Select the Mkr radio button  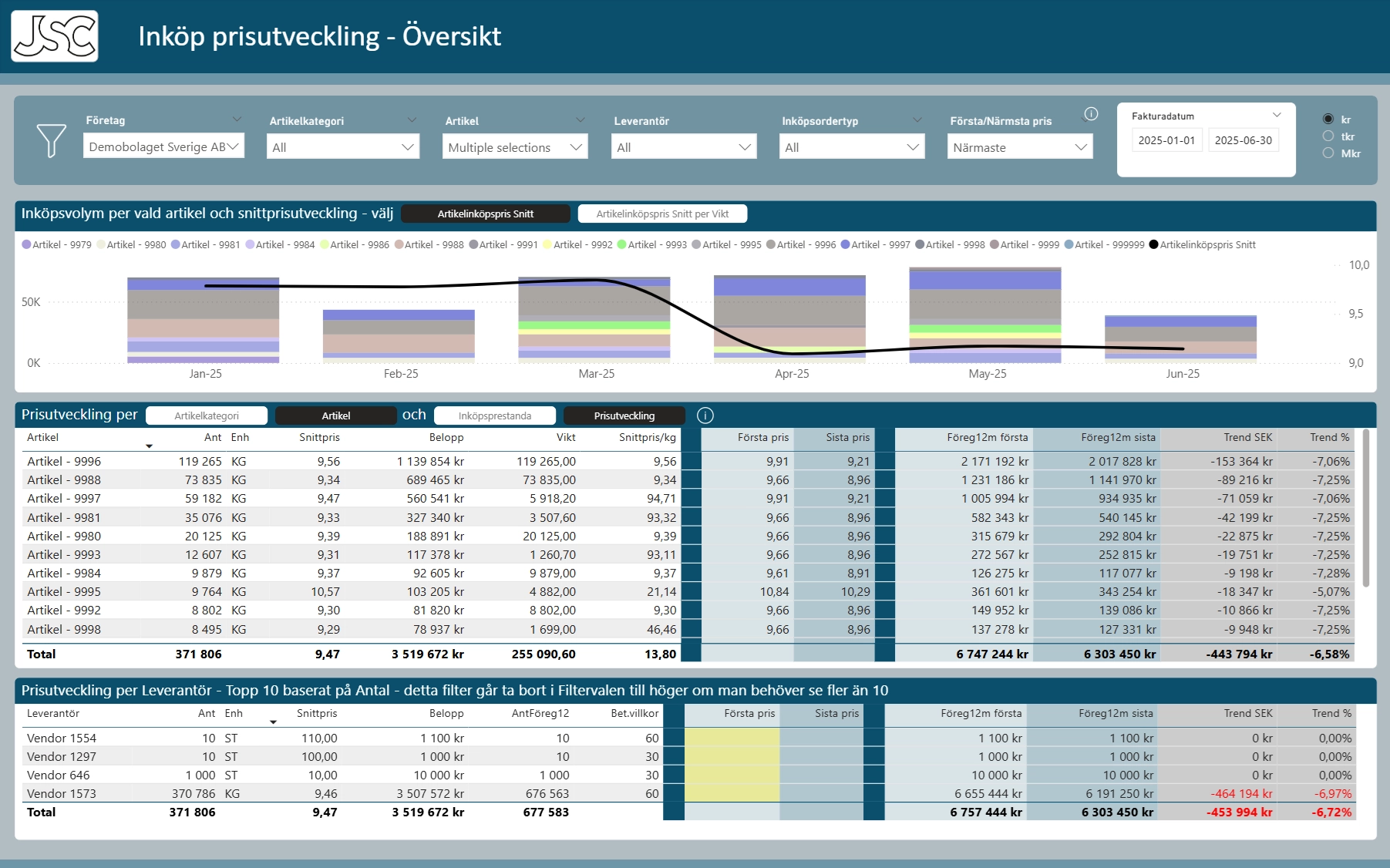1328,153
